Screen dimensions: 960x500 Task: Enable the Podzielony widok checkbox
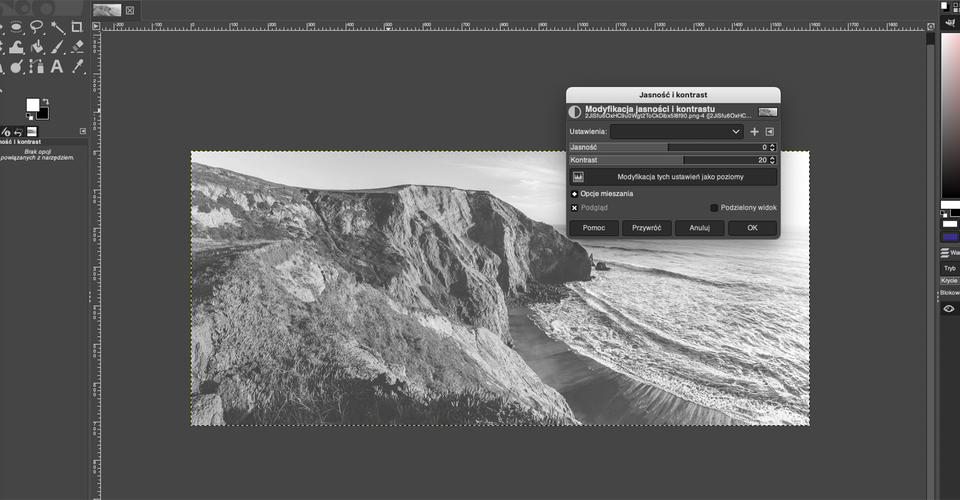point(714,207)
